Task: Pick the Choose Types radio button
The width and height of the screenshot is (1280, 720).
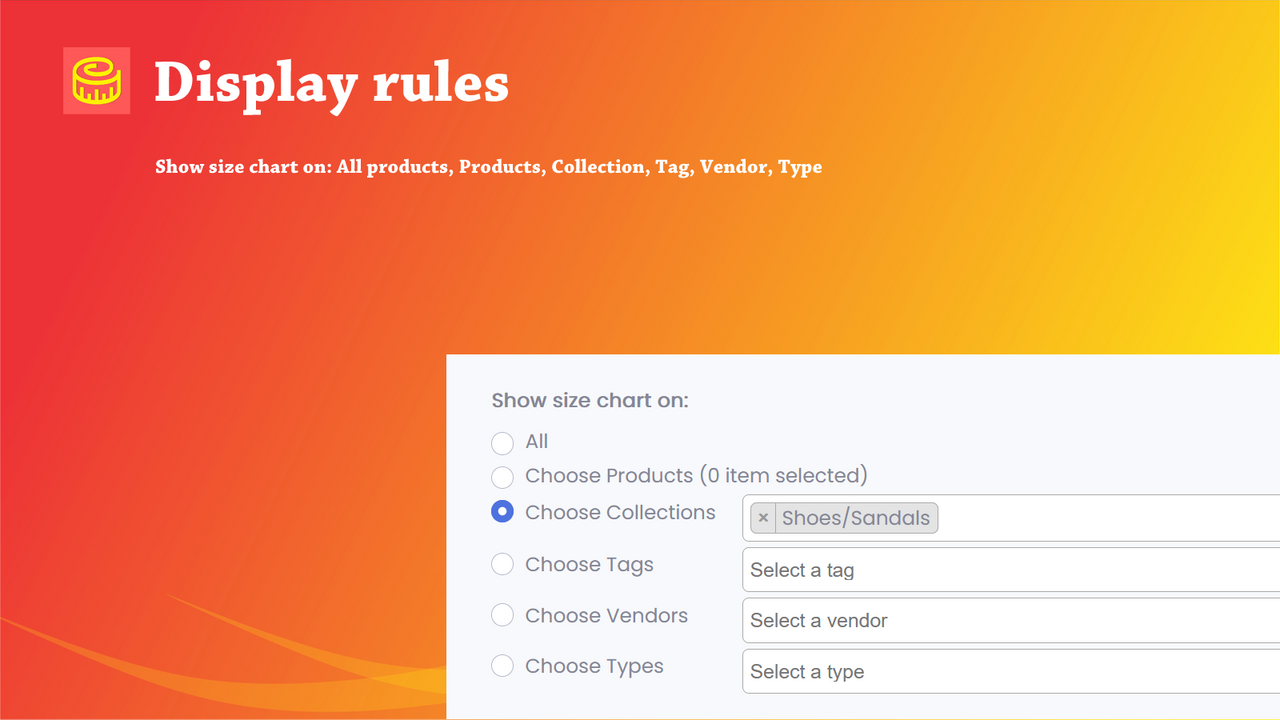Action: tap(502, 666)
